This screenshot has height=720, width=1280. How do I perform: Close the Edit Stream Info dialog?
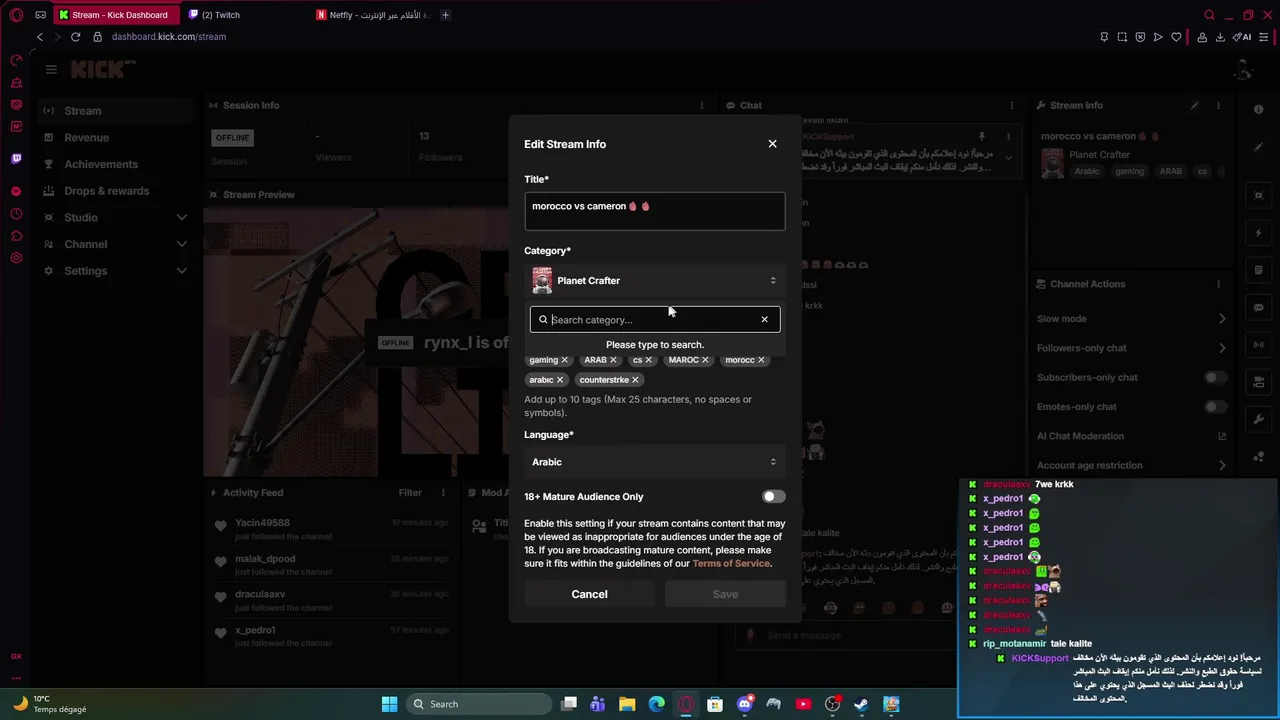(x=772, y=144)
